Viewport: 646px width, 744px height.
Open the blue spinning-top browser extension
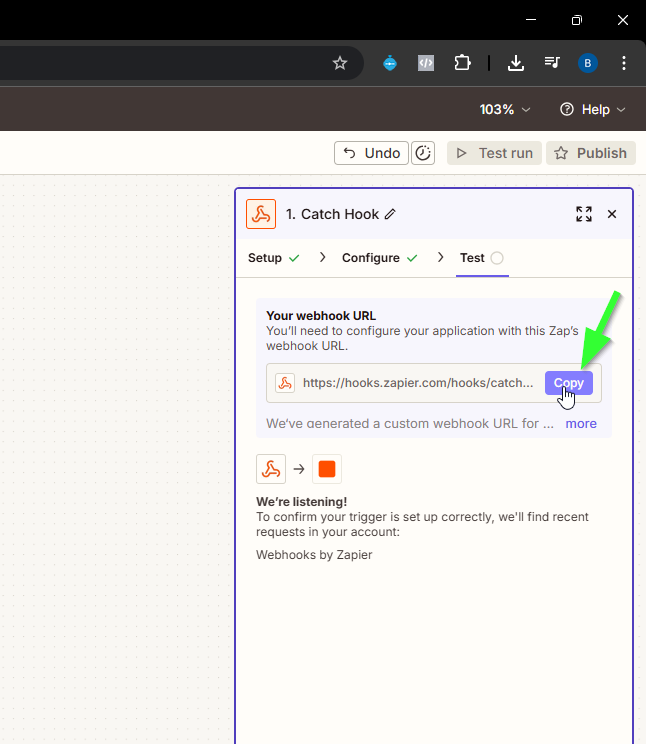click(390, 63)
